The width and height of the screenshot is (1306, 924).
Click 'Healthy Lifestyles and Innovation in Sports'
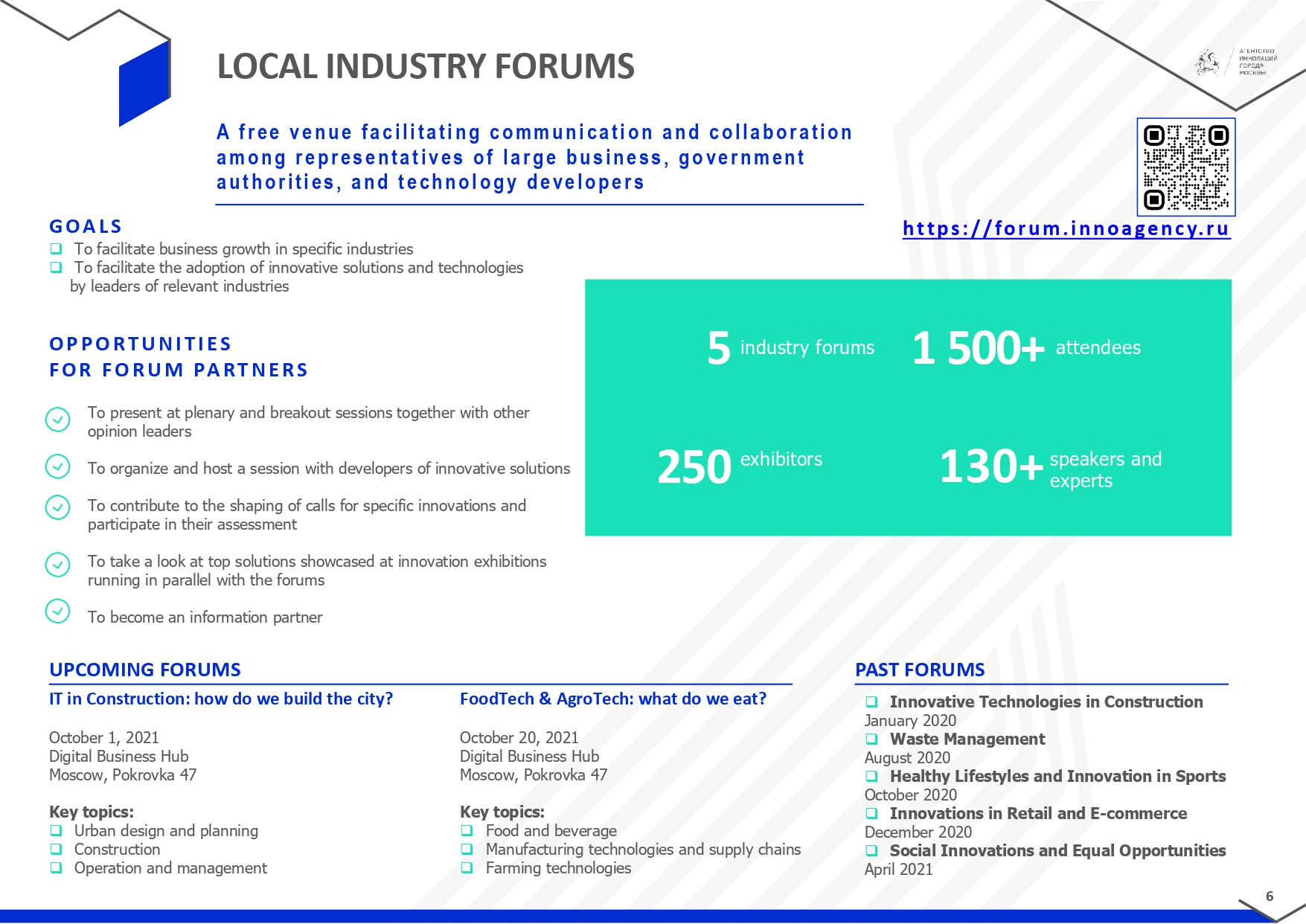[1058, 776]
